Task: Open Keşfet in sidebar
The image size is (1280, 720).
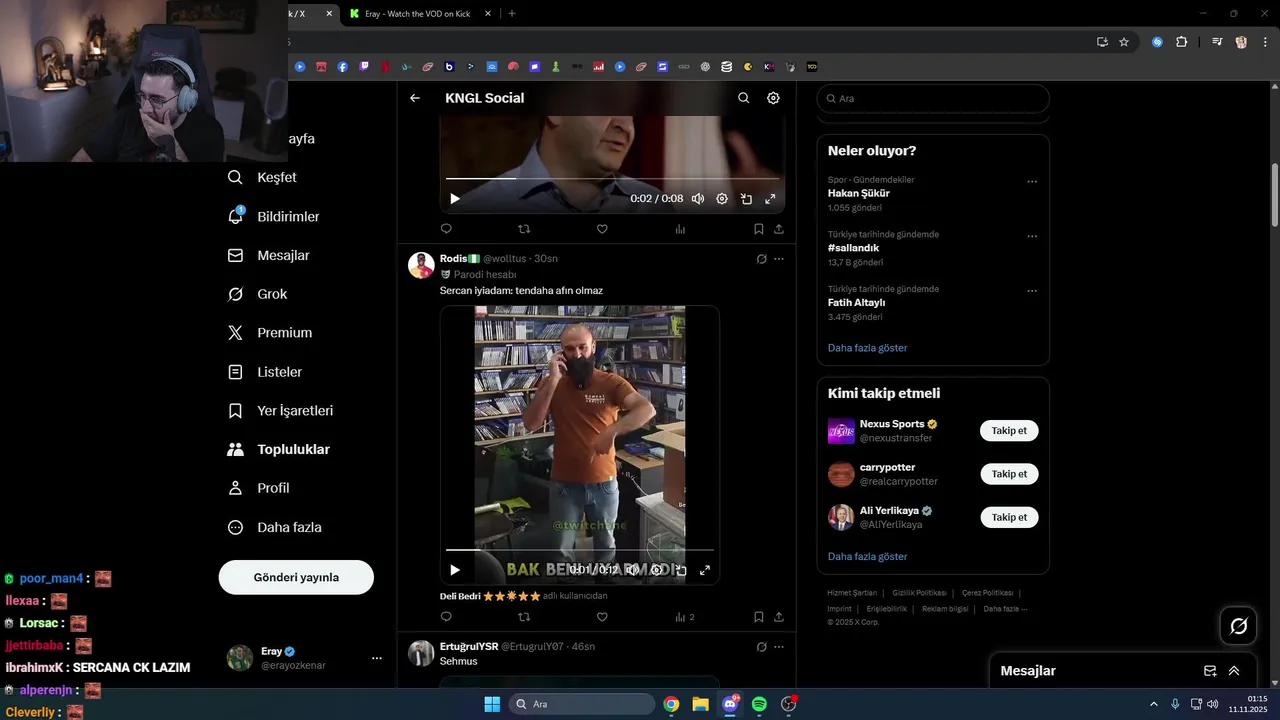Action: pos(263,177)
